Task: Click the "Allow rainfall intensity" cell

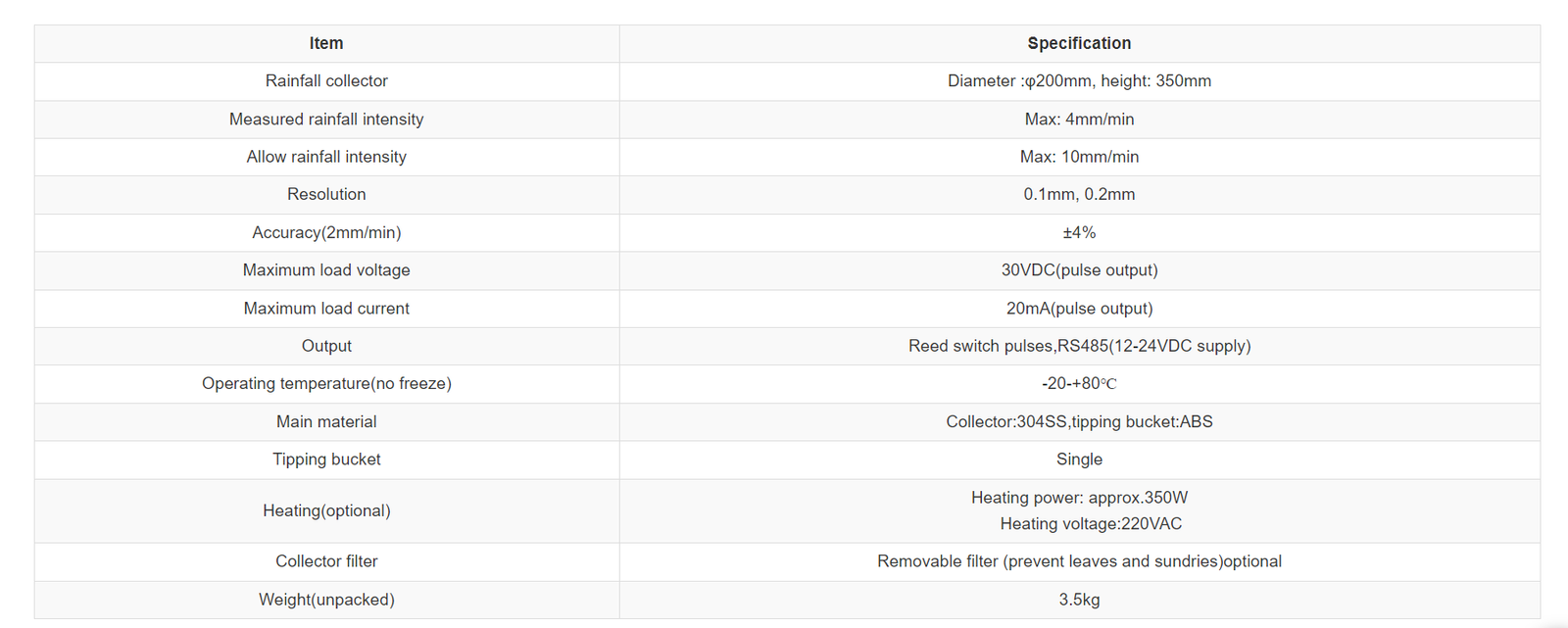Action: tap(326, 157)
